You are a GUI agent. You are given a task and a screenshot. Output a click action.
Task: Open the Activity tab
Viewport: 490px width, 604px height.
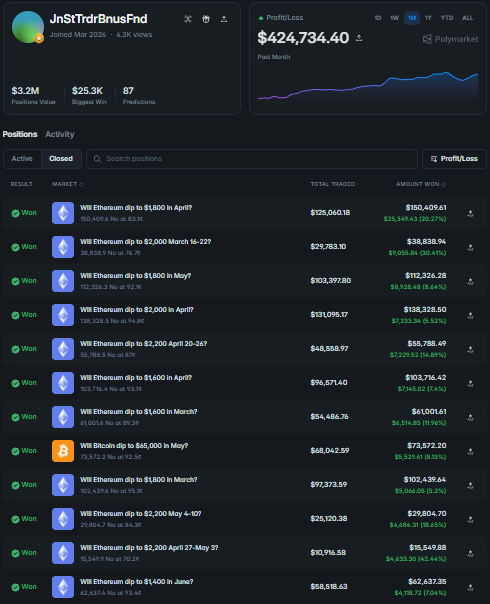[x=60, y=134]
